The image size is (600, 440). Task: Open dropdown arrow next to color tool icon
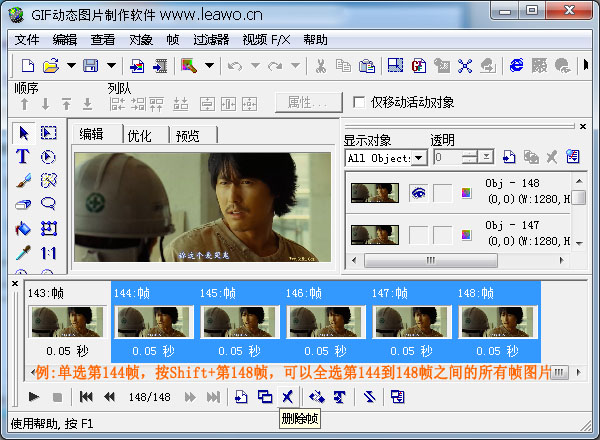209,65
